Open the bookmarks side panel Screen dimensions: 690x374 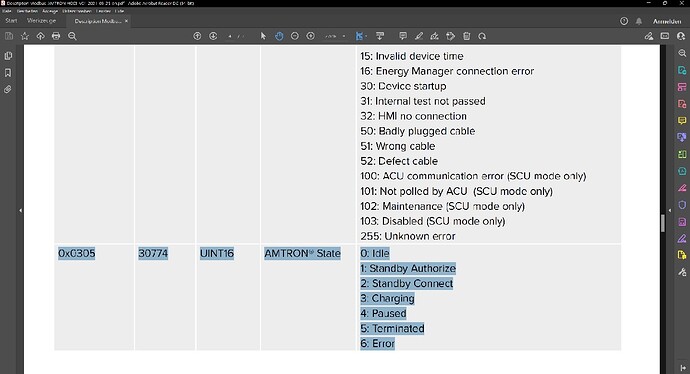[8, 73]
